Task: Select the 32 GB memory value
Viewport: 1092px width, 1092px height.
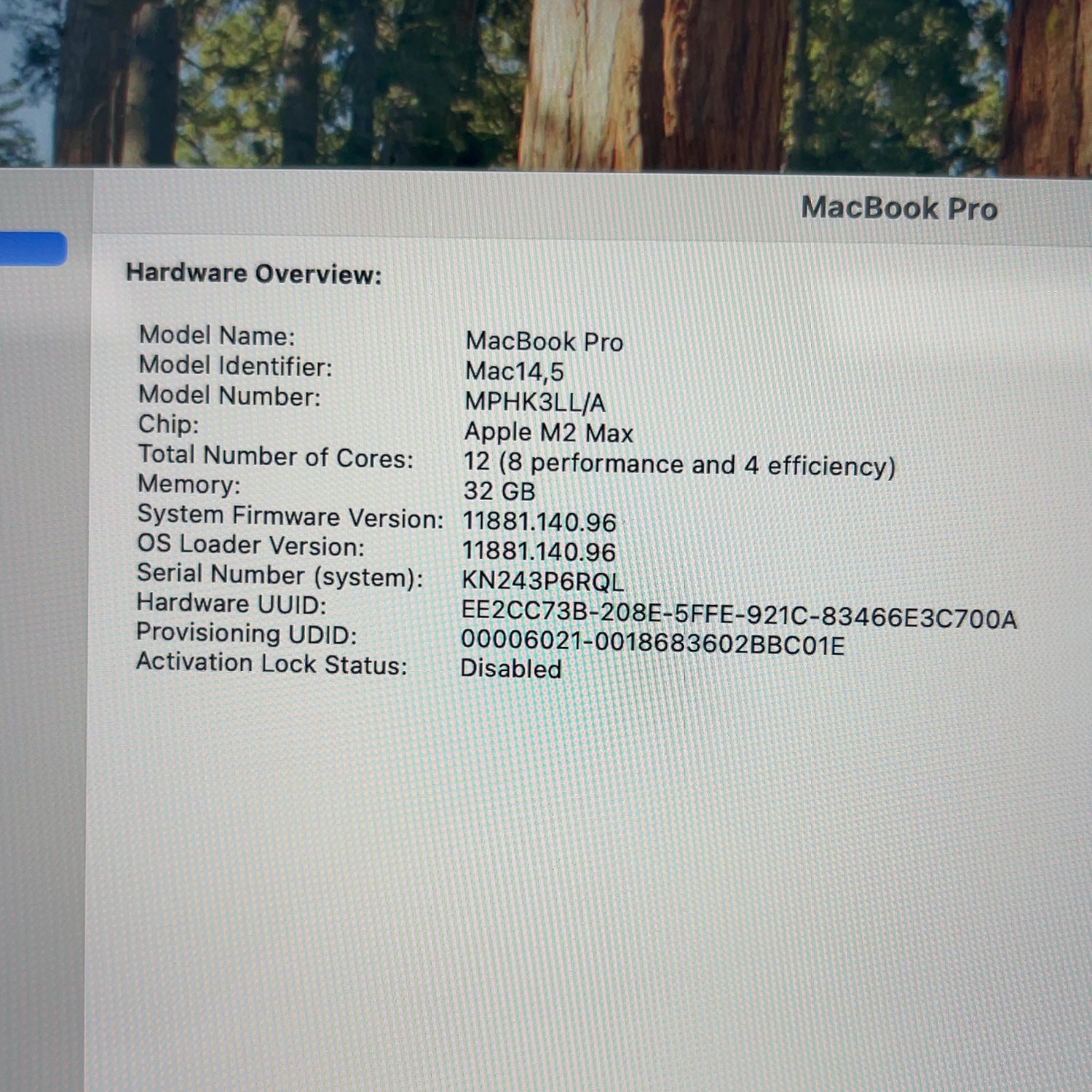Action: pos(499,491)
